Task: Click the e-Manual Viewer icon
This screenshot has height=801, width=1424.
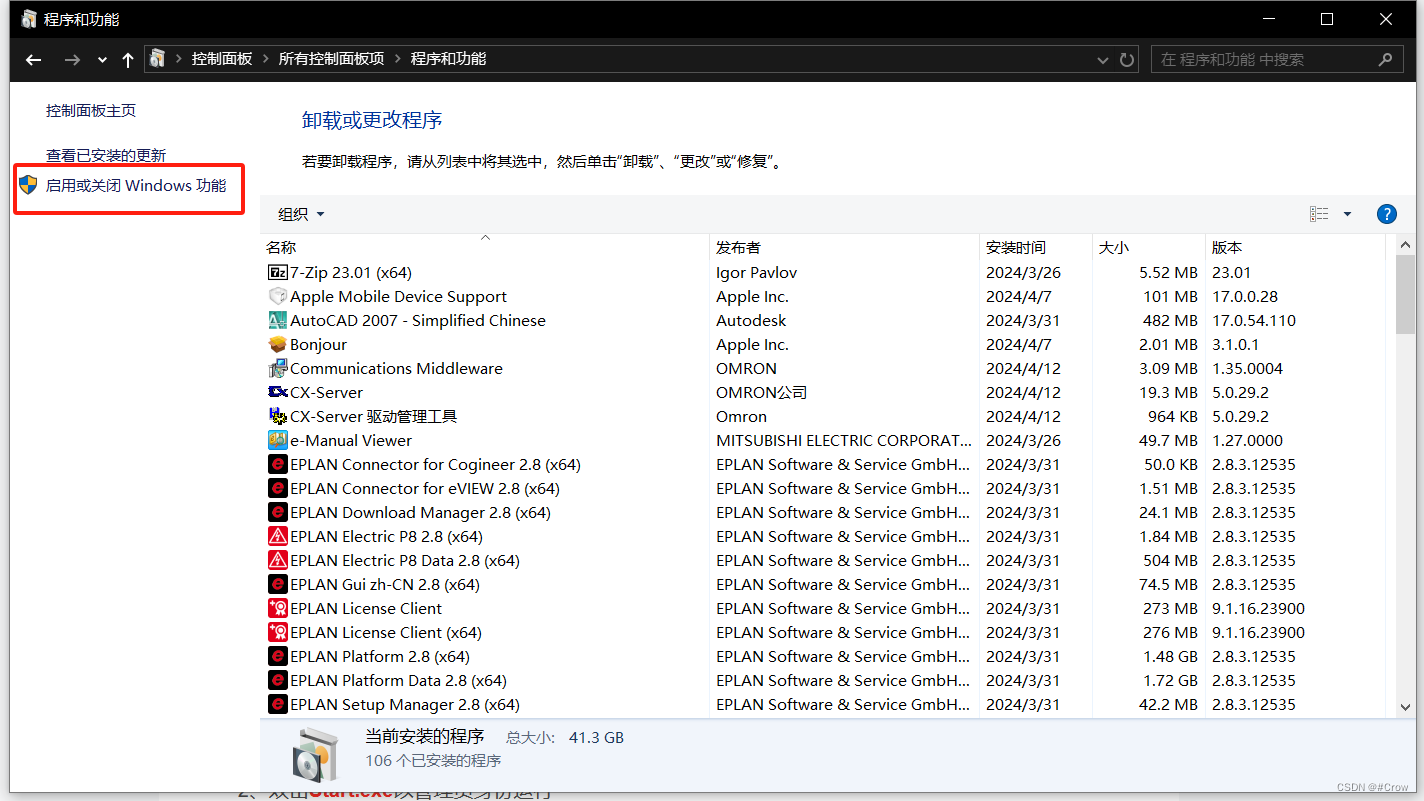Action: [278, 440]
